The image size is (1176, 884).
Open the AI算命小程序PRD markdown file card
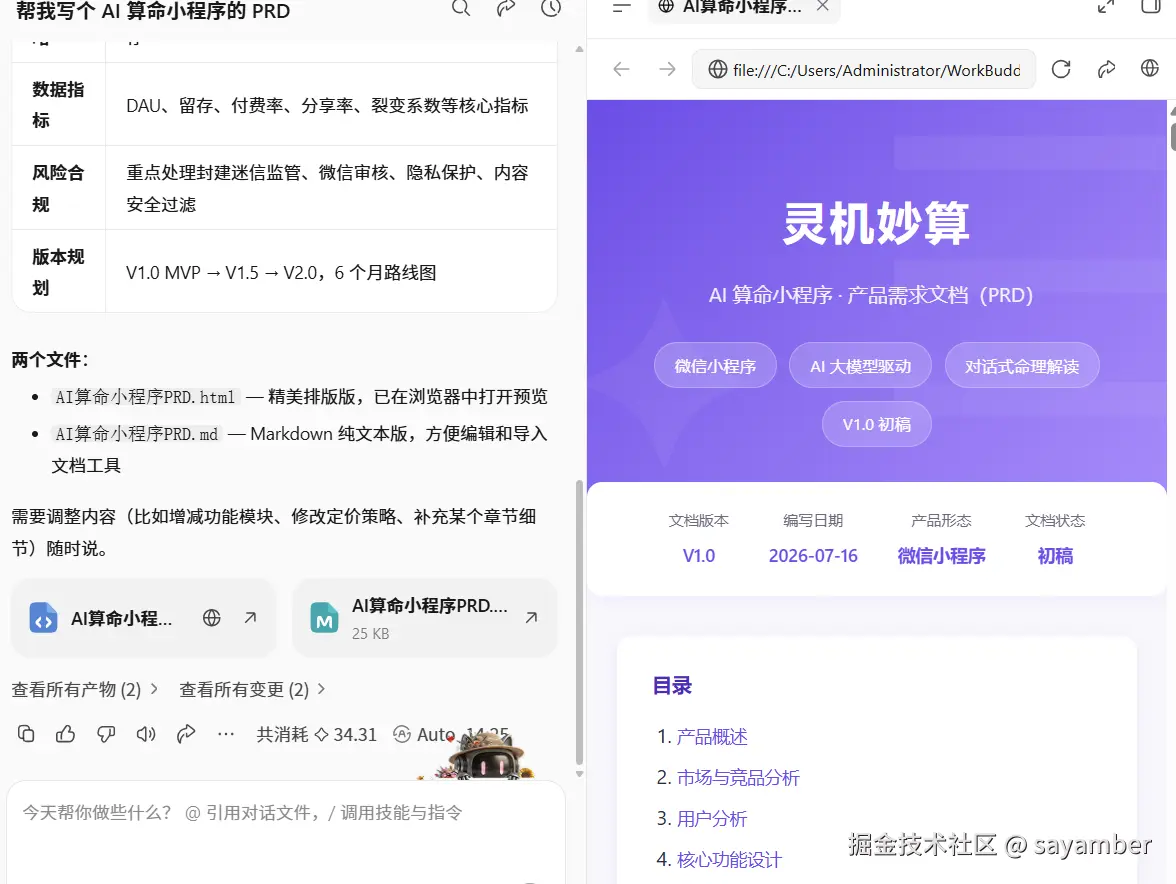(x=424, y=618)
